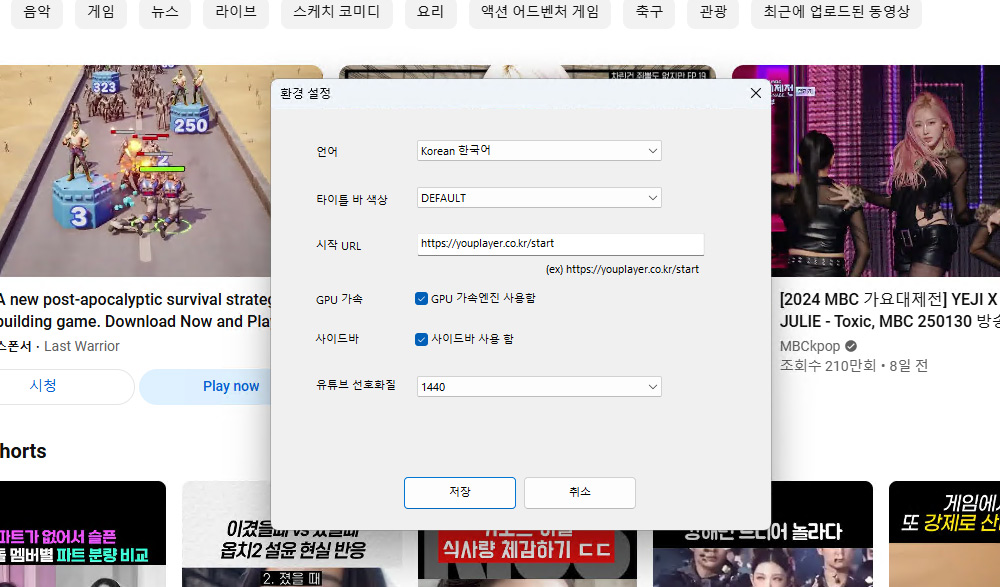Screen dimensions: 1000x587
Task: Click the Last Warrior sponsor name
Action: 82,346
